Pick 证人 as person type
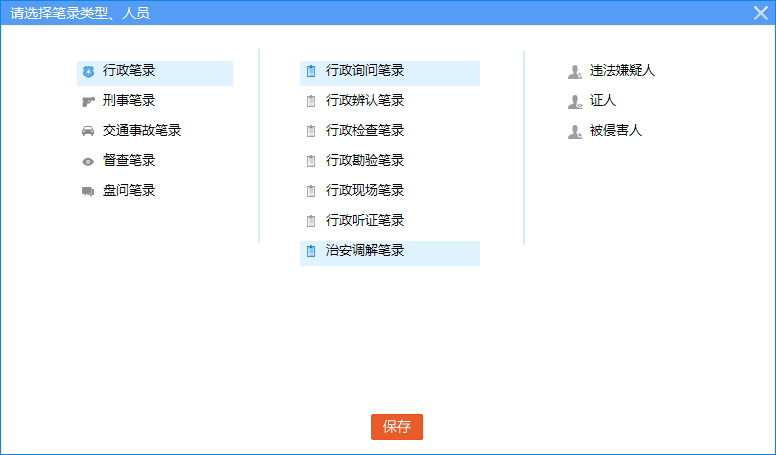This screenshot has width=776, height=455. [x=603, y=101]
